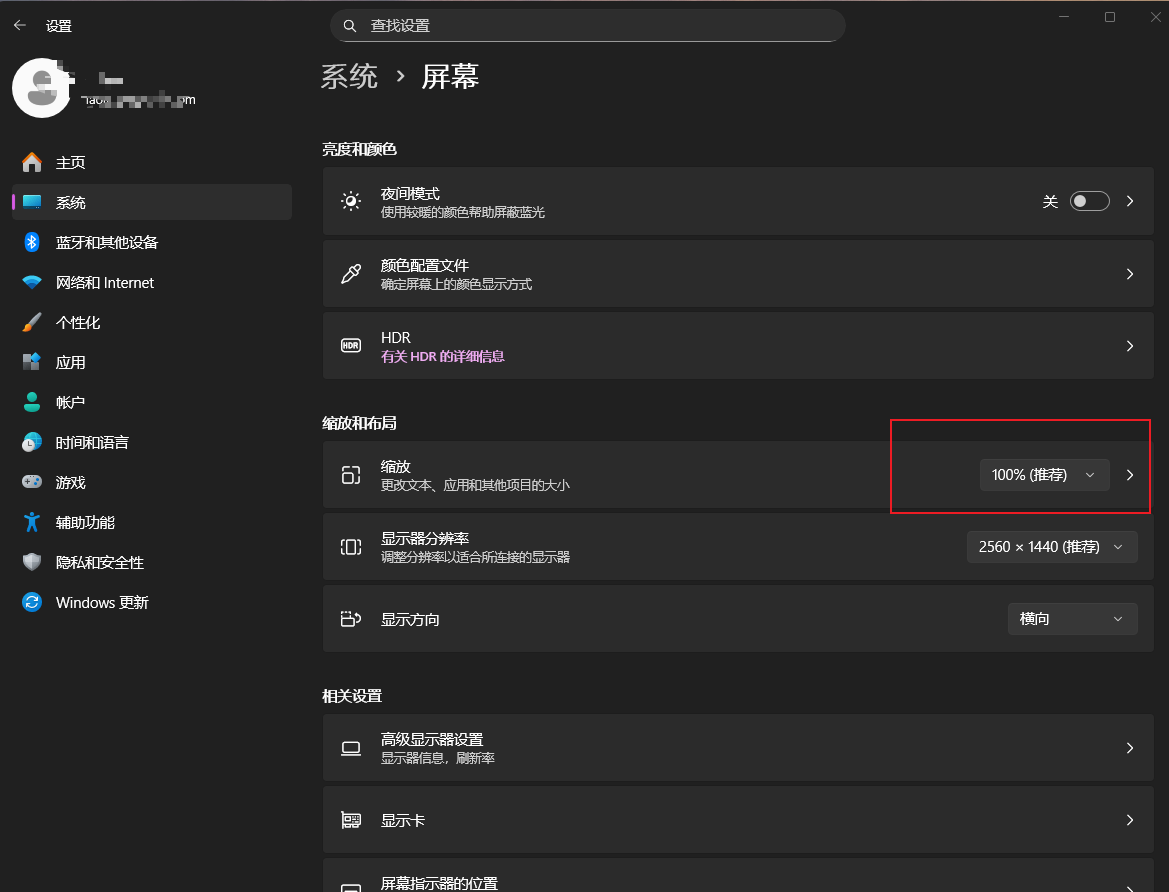The image size is (1169, 892).
Task: Click the 系统 breadcrumb in the header
Action: tap(349, 77)
